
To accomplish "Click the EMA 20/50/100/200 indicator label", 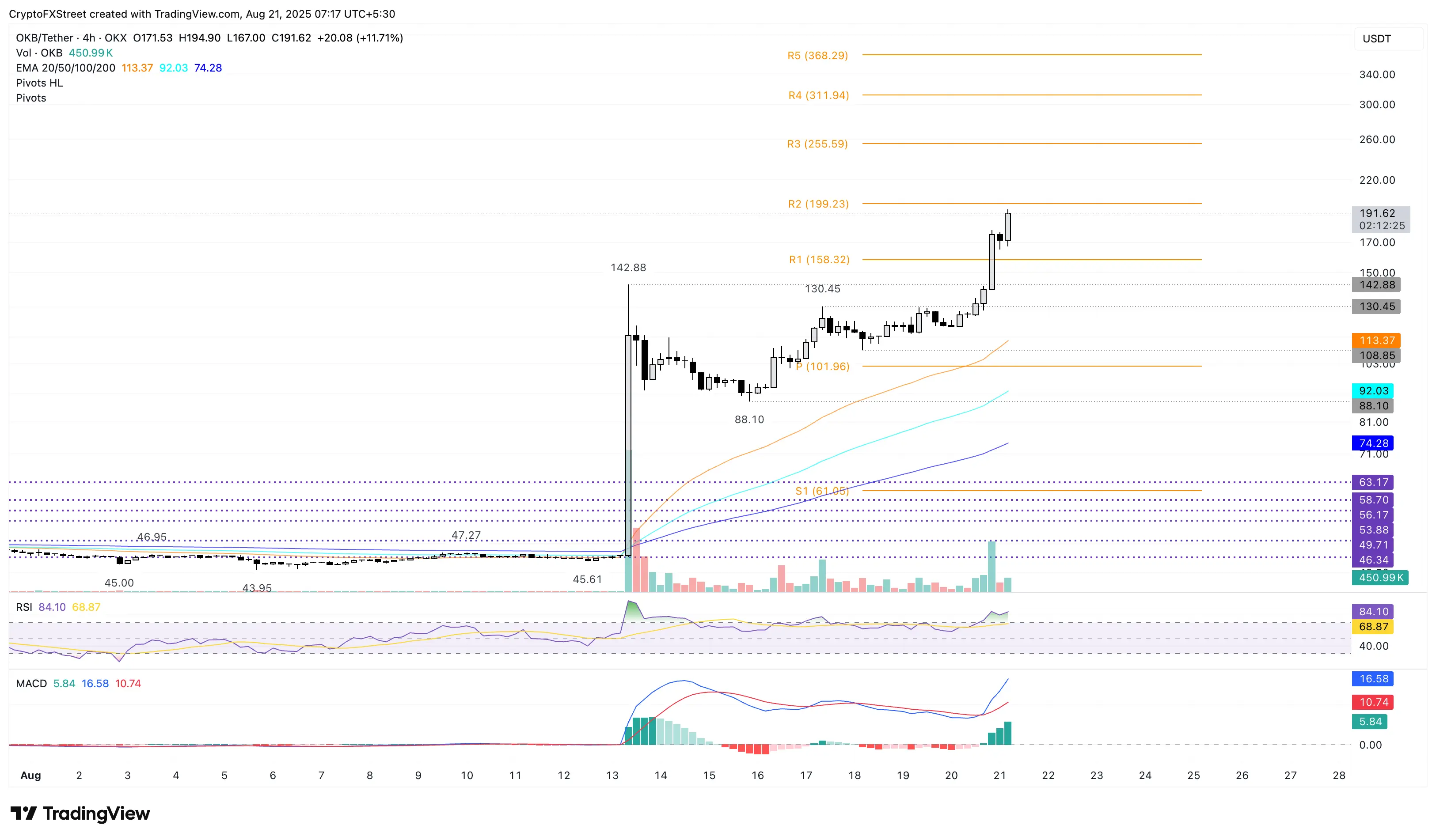I will pyautogui.click(x=65, y=68).
